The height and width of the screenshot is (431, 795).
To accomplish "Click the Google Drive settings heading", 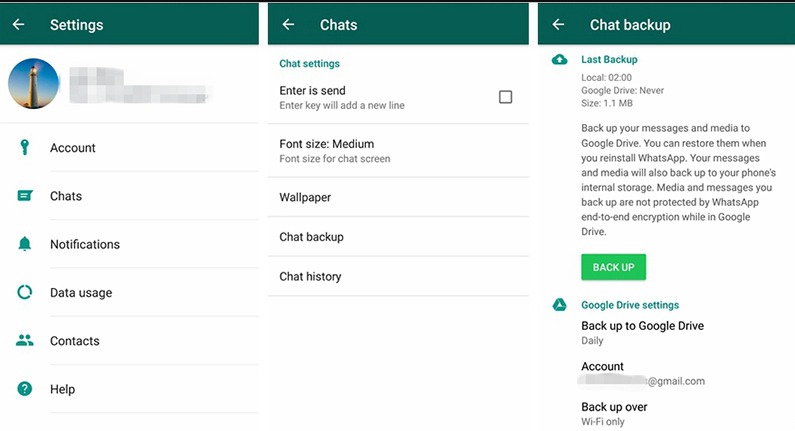I will (x=630, y=305).
